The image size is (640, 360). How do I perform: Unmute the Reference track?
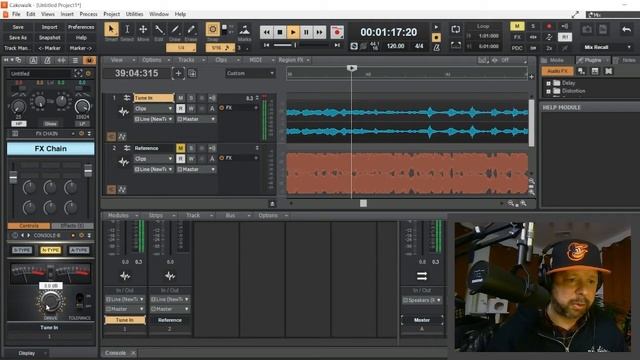pyautogui.click(x=180, y=148)
